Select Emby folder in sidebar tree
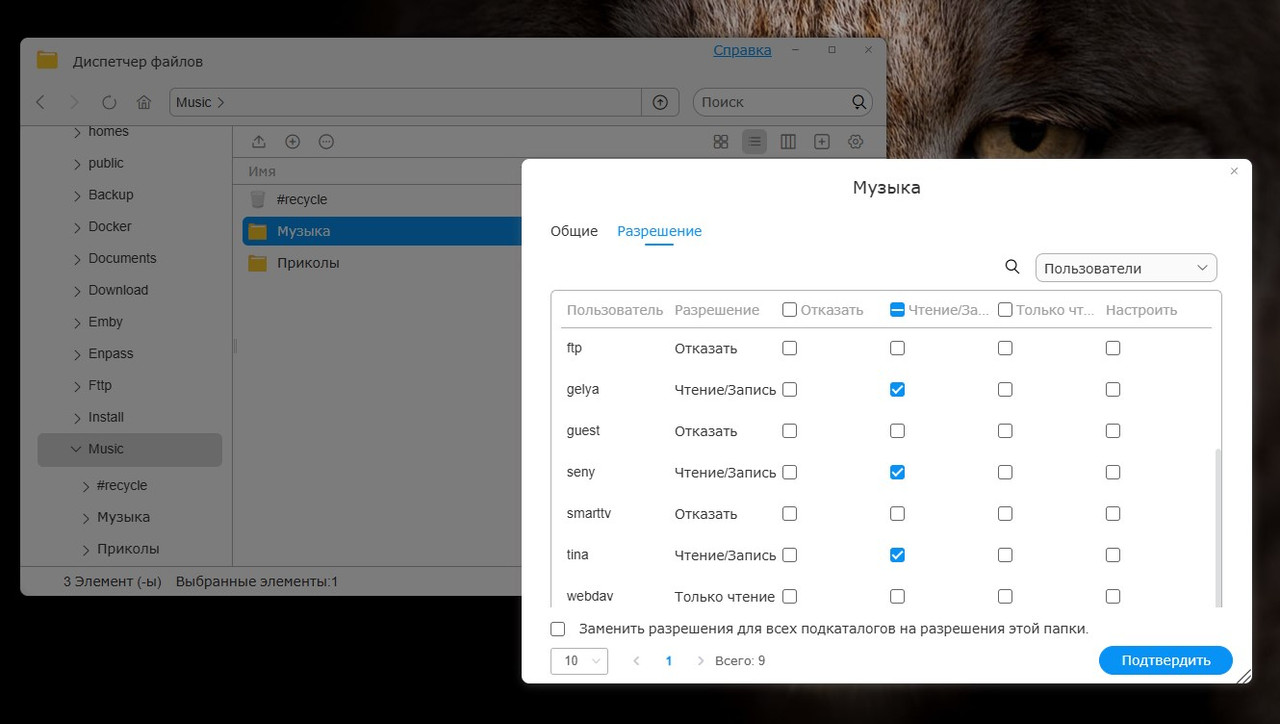The height and width of the screenshot is (724, 1280). [x=105, y=322]
